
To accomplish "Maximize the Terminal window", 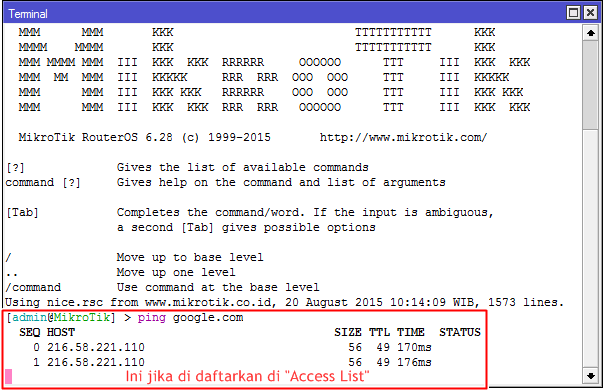I will (x=573, y=13).
